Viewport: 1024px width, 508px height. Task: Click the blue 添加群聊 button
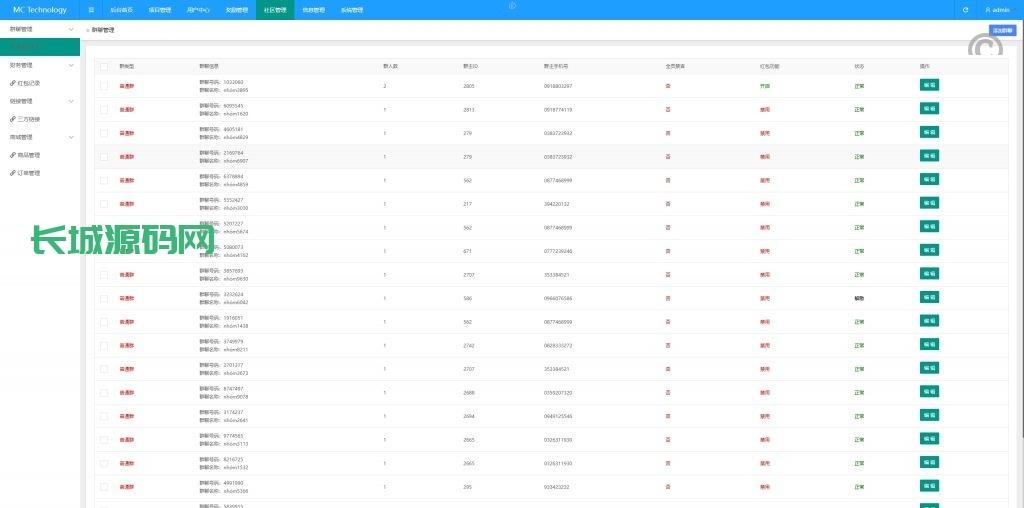pos(1001,30)
